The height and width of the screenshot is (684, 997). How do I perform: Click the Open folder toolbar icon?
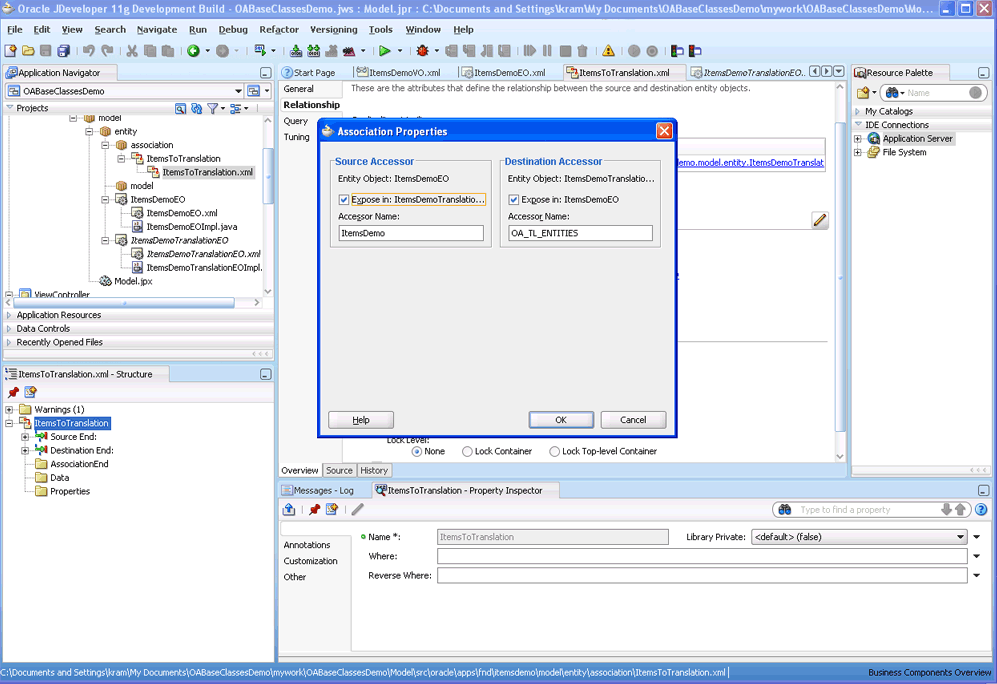28,51
